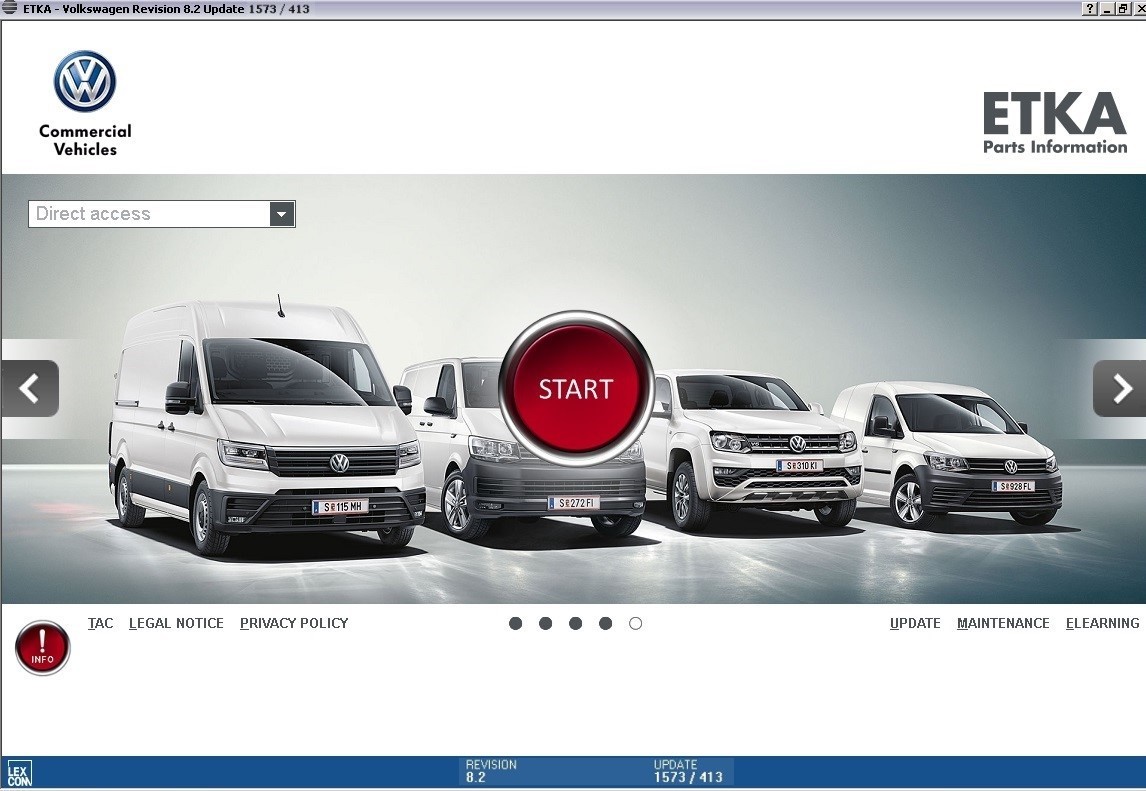
Task: Click the LexCom logo in status bar
Action: [x=18, y=774]
